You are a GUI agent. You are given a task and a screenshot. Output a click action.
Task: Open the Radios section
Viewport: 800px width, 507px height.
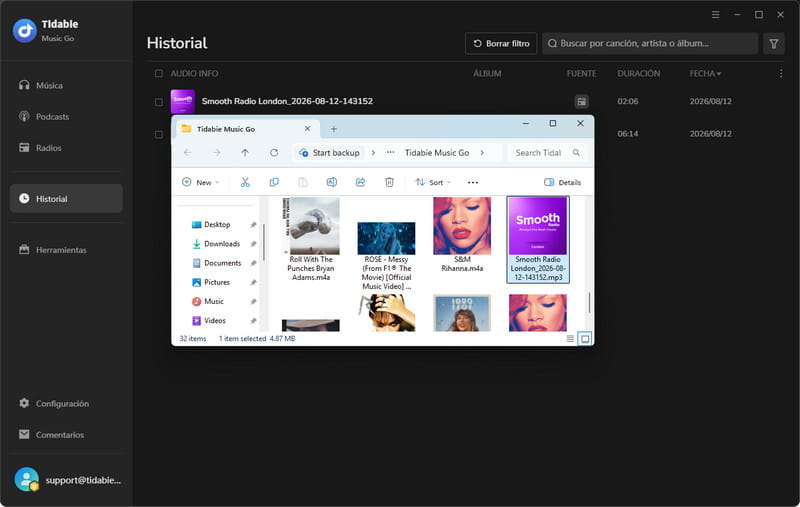pyautogui.click(x=40, y=147)
